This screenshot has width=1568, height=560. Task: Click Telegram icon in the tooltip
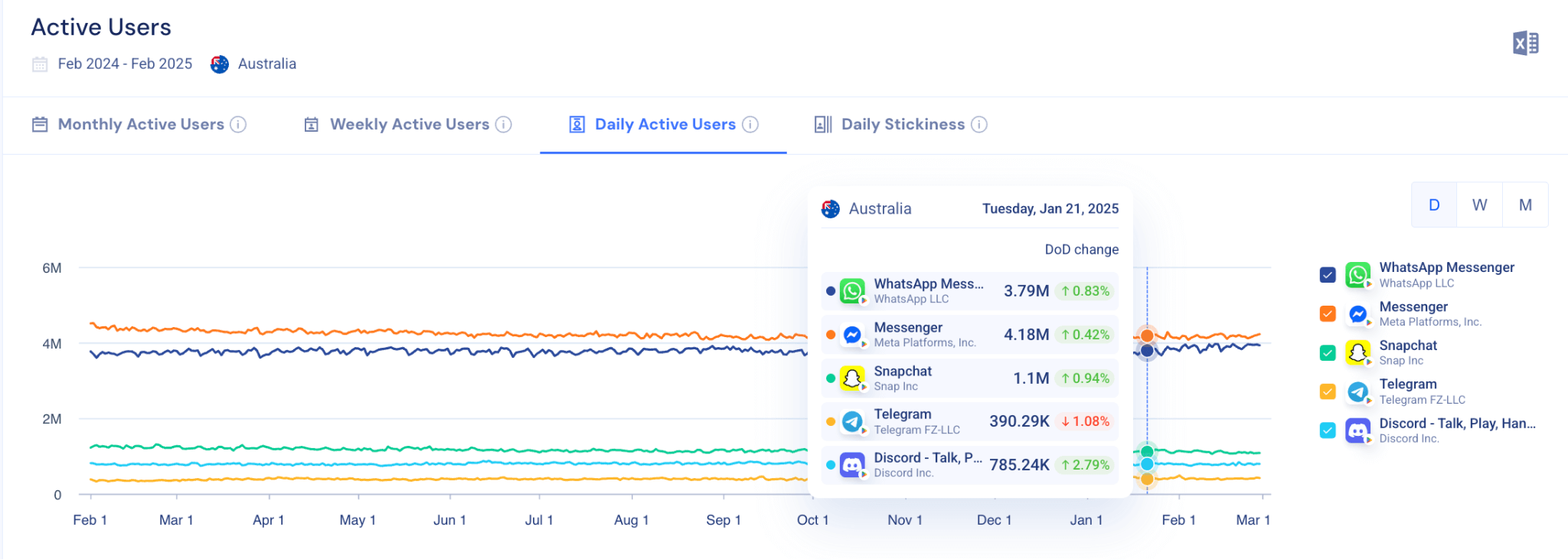(x=852, y=421)
